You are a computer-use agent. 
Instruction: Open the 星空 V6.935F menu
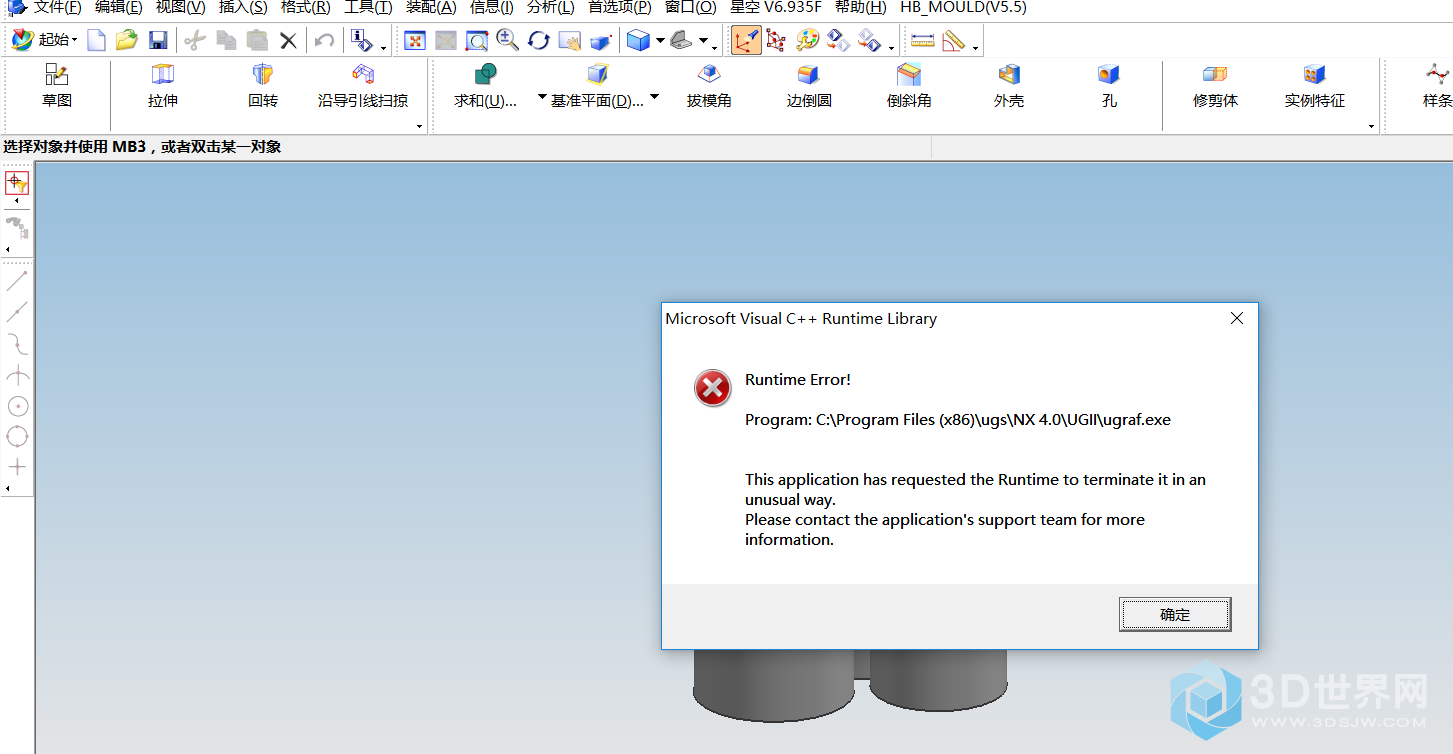[775, 8]
